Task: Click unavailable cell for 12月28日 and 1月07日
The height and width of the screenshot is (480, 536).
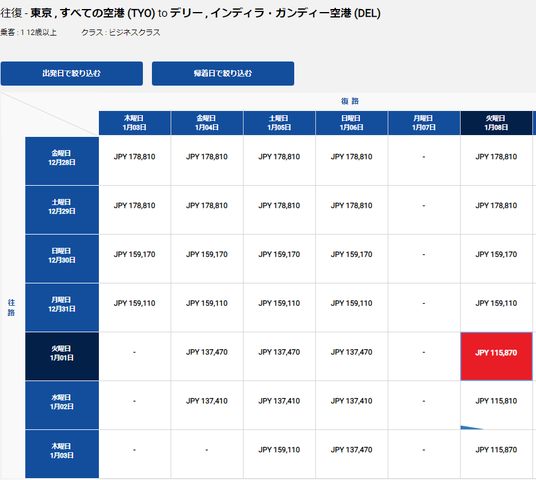Action: [424, 161]
